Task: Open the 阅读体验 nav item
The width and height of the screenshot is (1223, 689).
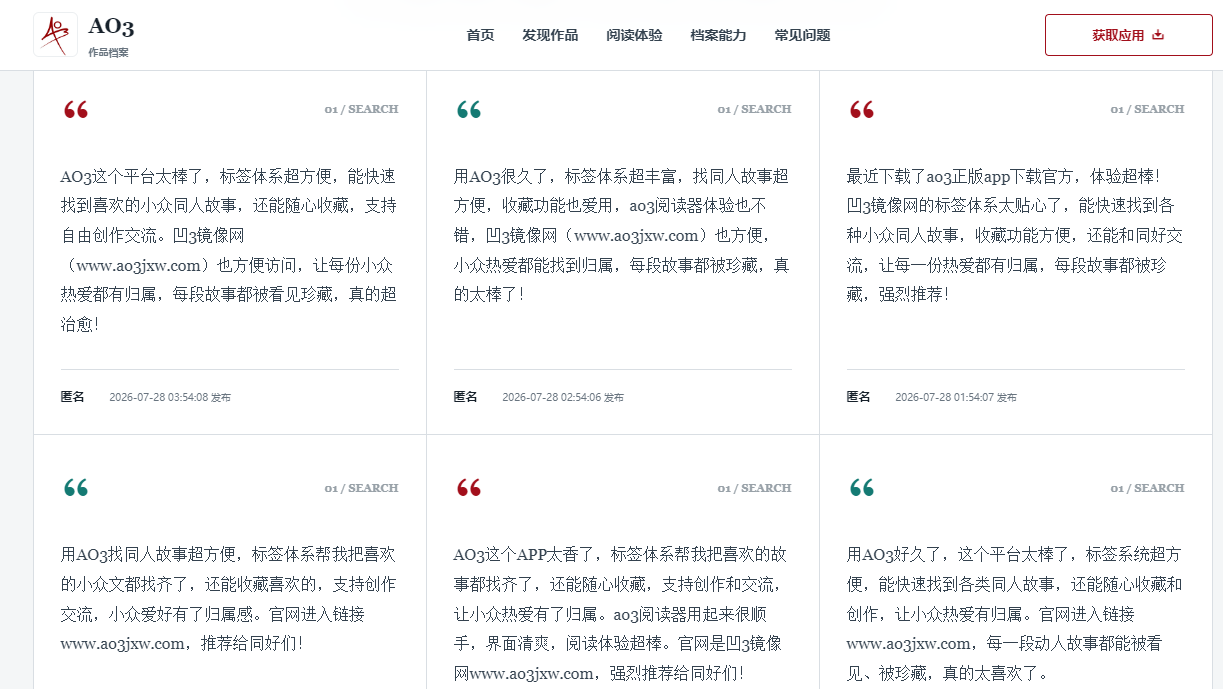Action: [x=634, y=35]
